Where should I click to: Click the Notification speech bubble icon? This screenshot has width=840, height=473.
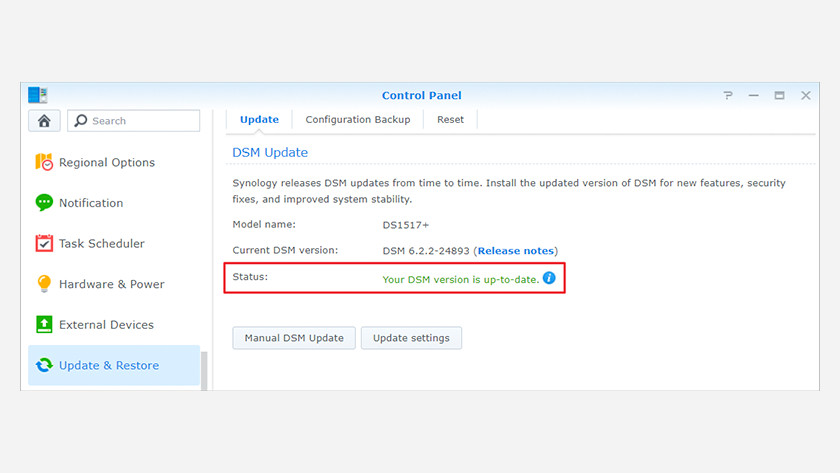[x=44, y=202]
